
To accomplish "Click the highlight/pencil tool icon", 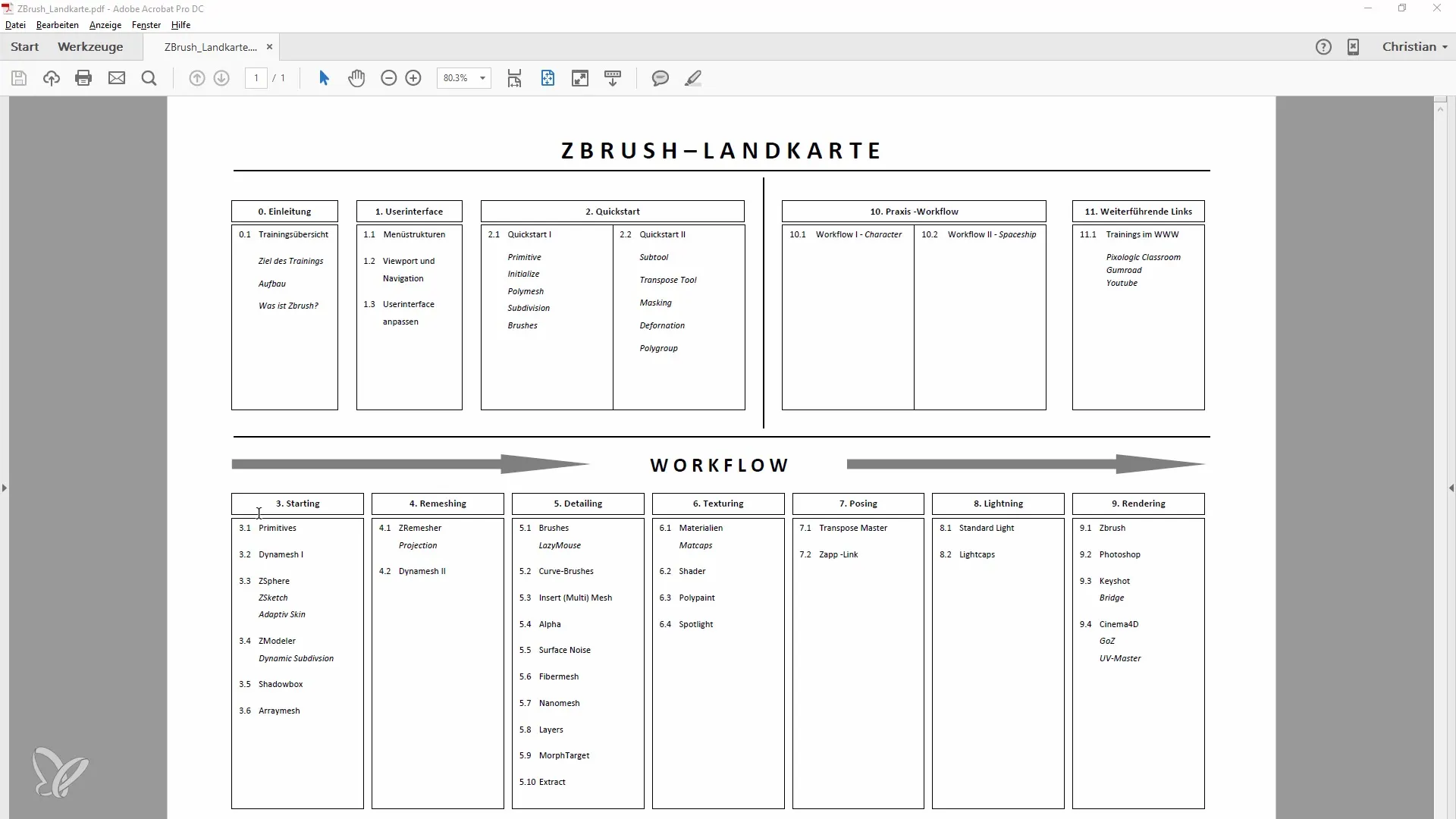I will [693, 78].
